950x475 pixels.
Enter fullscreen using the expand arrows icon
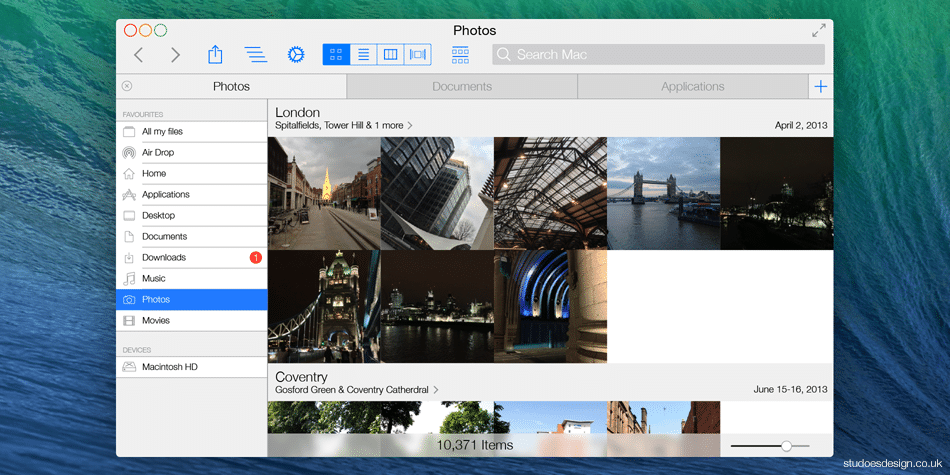point(819,31)
